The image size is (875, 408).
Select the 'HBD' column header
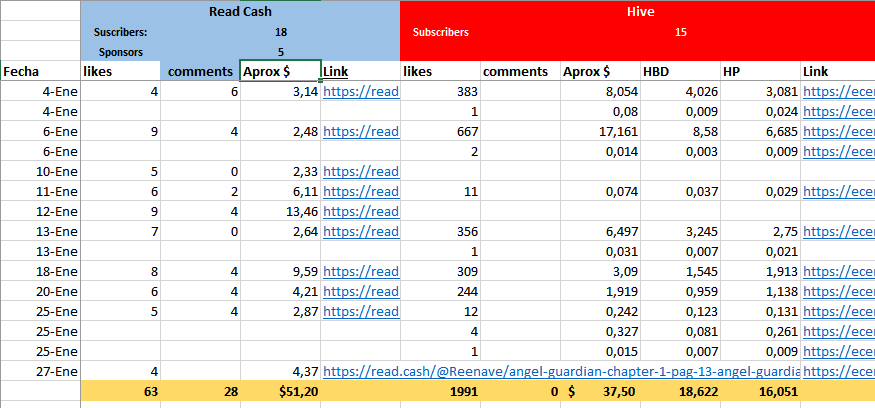click(x=680, y=71)
